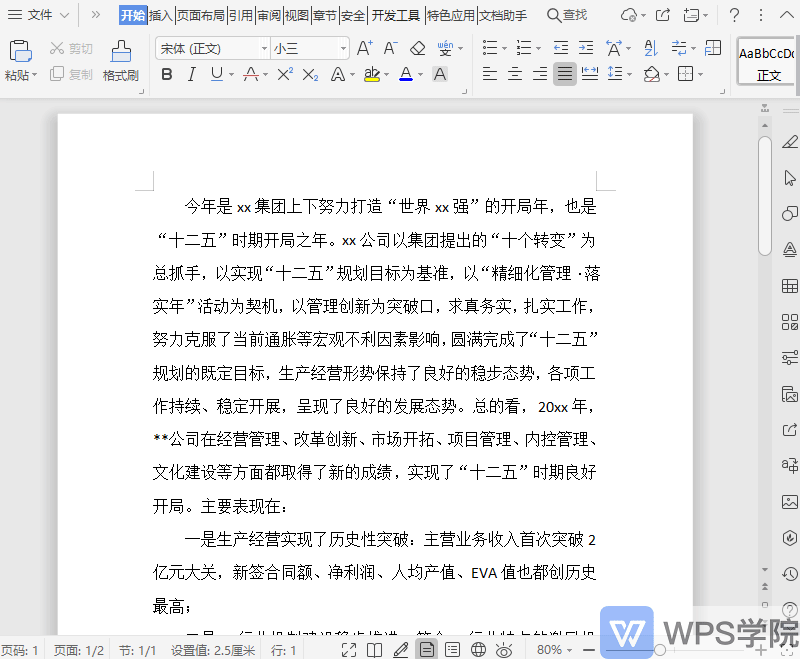This screenshot has height=659, width=800.
Task: Collapse the ribbon with up arrow
Action: [x=787, y=15]
